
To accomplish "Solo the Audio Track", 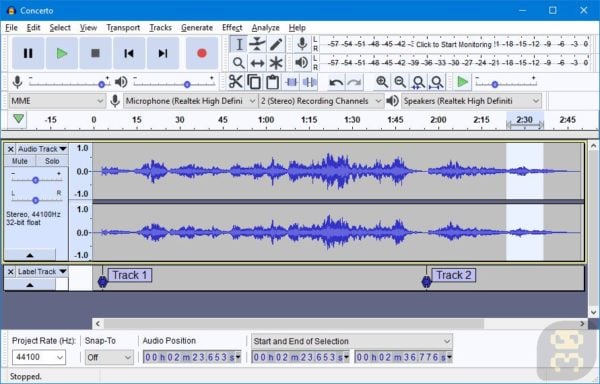I will pos(52,161).
